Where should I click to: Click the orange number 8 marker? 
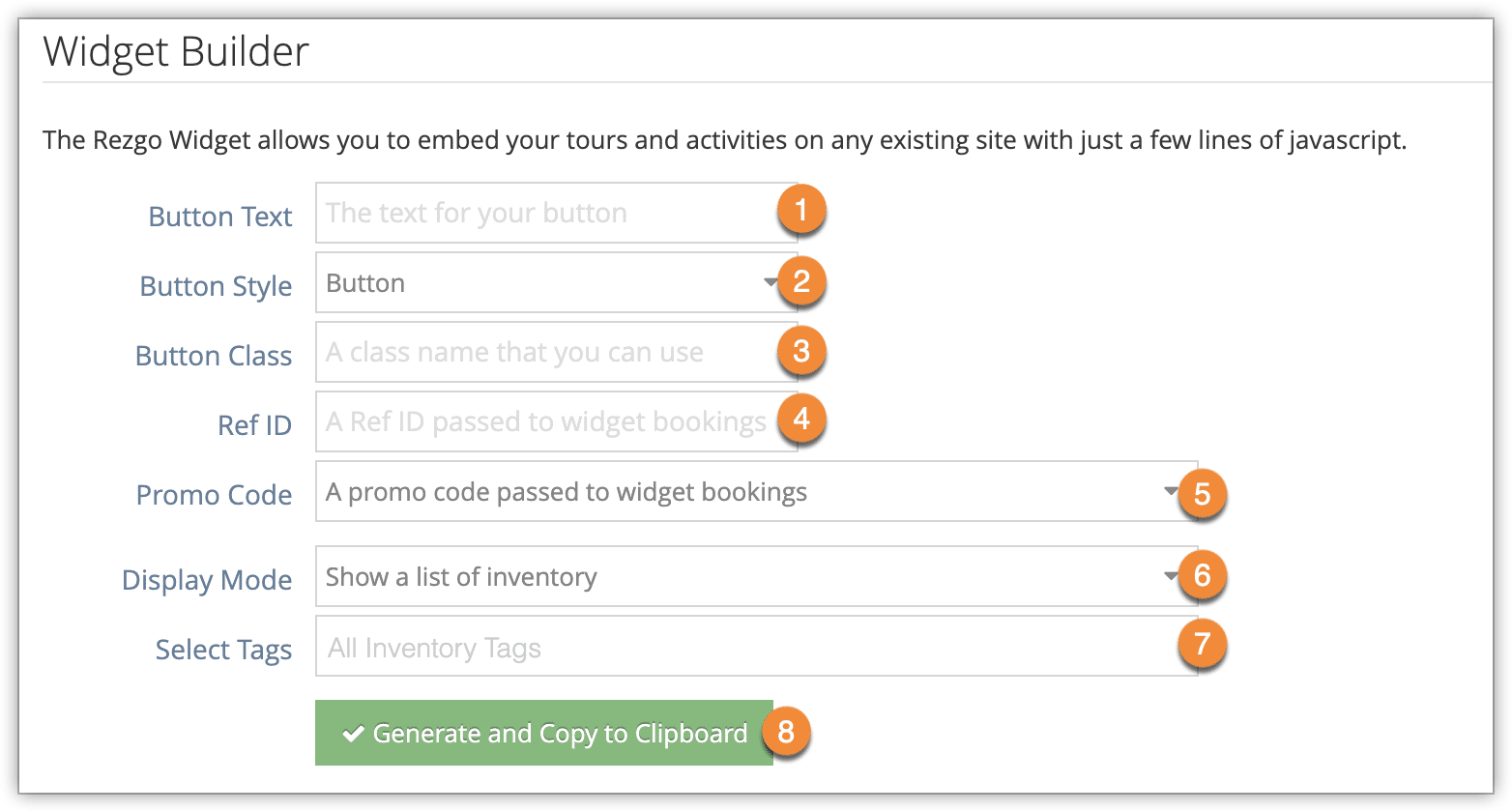785,732
